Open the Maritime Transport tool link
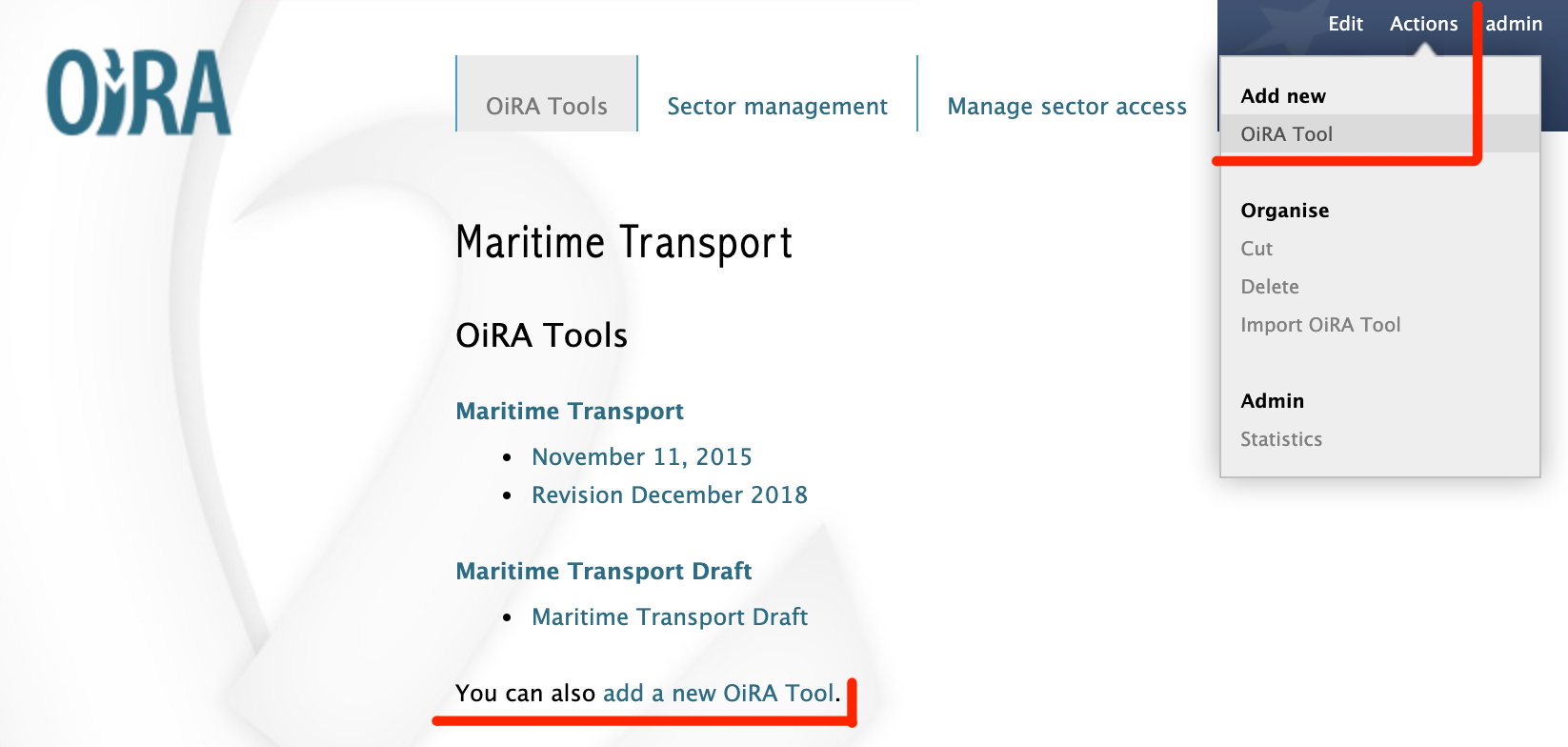The width and height of the screenshot is (1568, 747). point(570,411)
